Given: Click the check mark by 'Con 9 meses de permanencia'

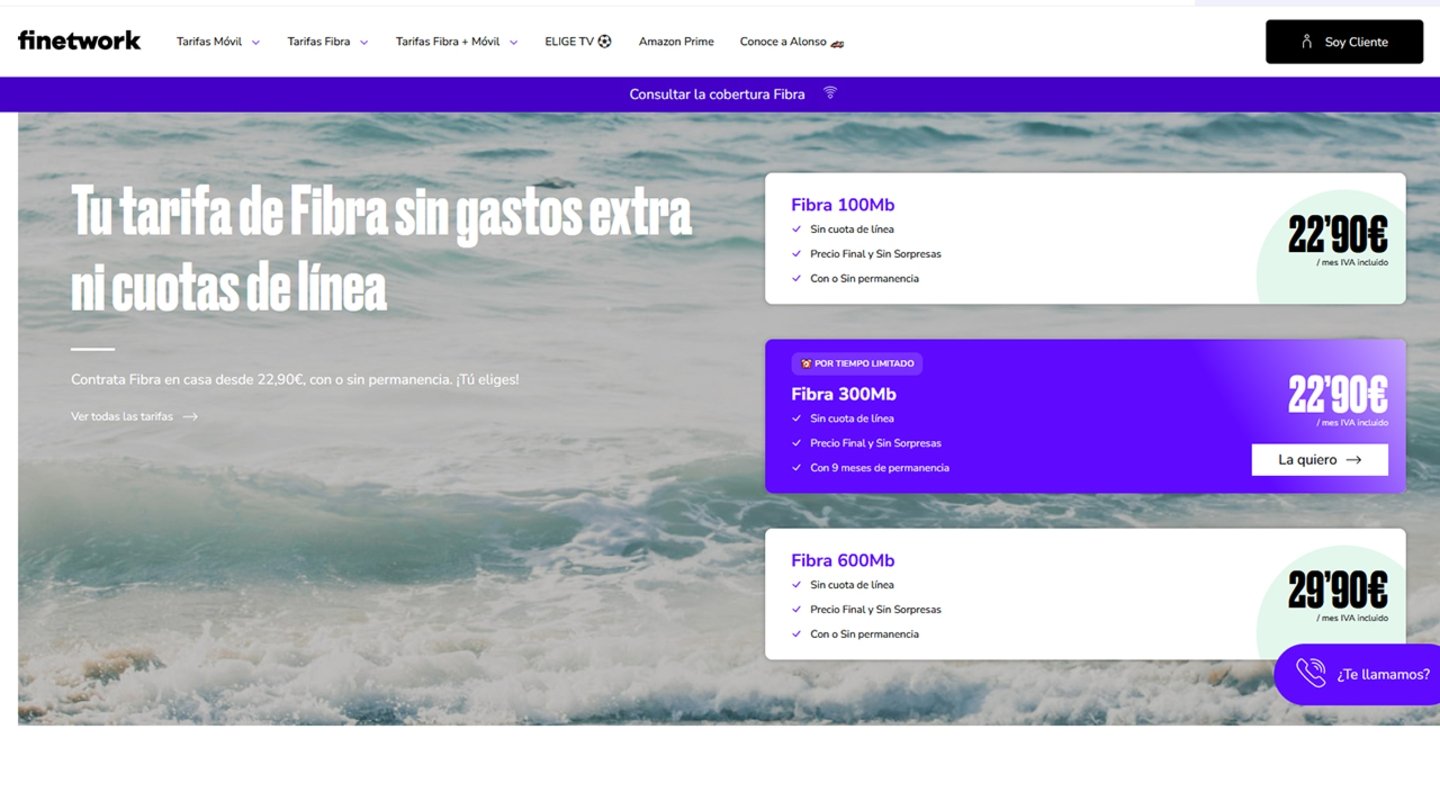Looking at the screenshot, I should coord(797,467).
